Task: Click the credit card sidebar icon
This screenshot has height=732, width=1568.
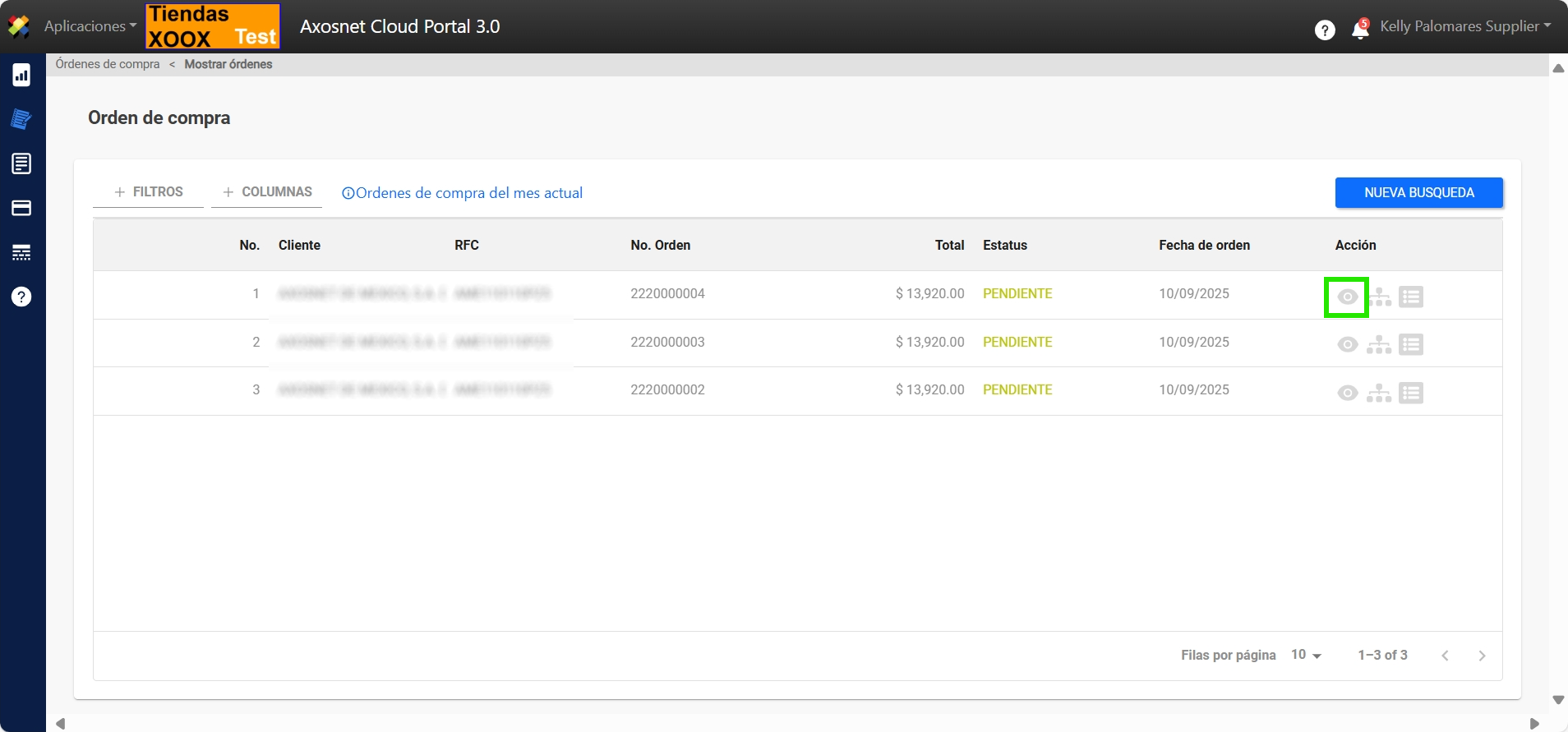Action: pyautogui.click(x=21, y=208)
